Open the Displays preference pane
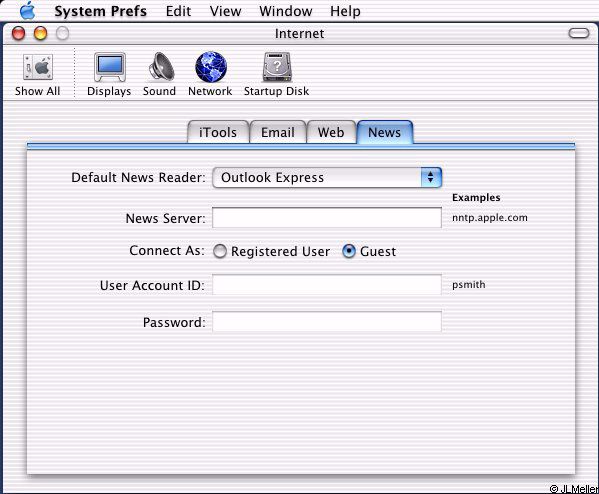This screenshot has width=599, height=494. [110, 67]
